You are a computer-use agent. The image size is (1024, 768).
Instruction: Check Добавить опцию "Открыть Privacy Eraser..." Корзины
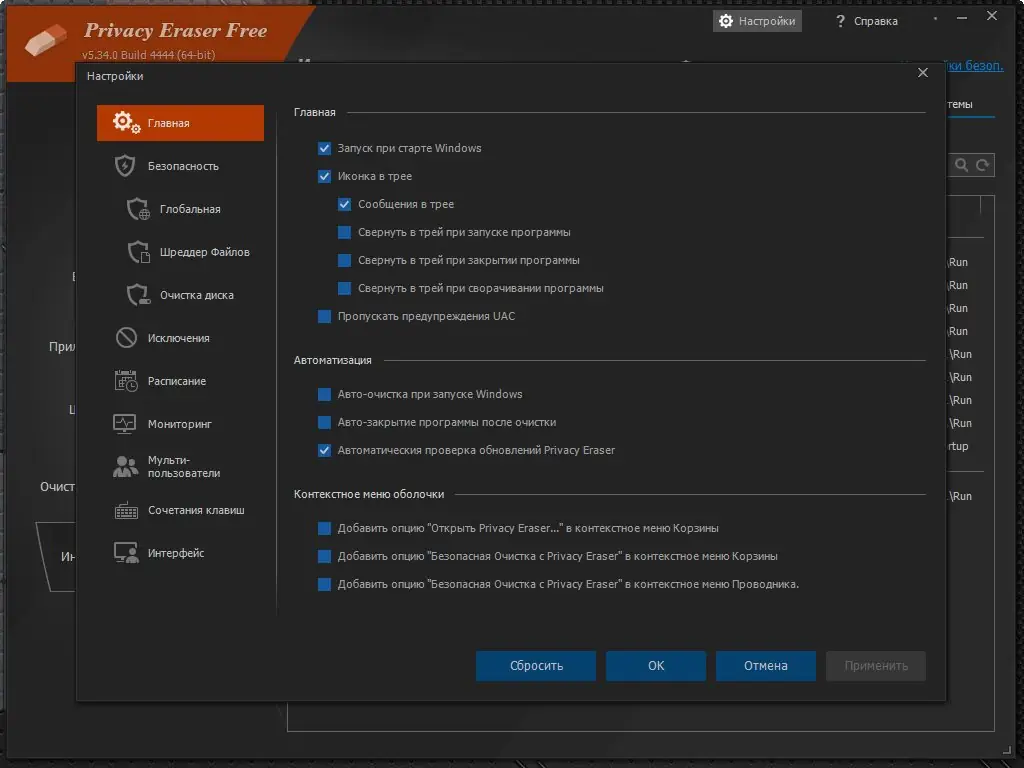(324, 528)
